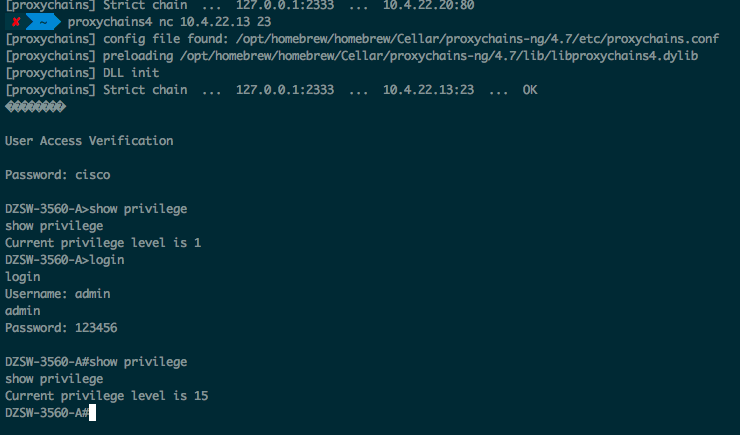Click the User Access Verification text
This screenshot has width=740, height=435.
(89, 141)
